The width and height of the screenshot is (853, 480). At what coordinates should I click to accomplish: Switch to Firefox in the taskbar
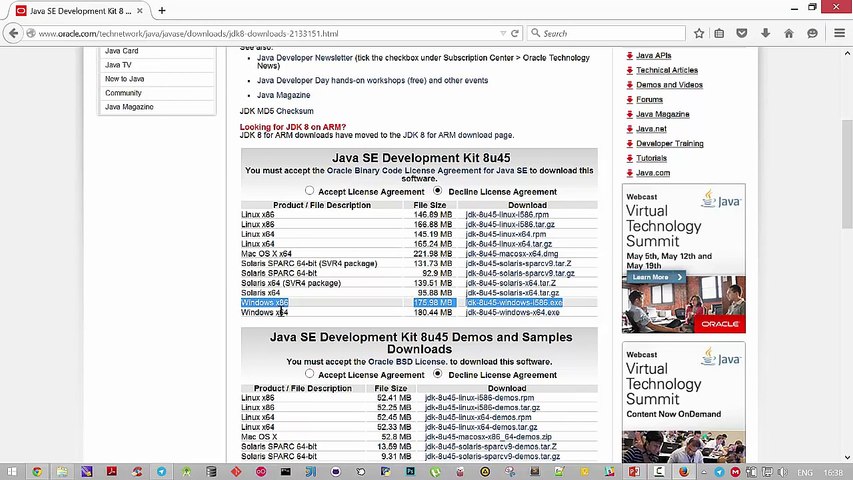(684, 471)
